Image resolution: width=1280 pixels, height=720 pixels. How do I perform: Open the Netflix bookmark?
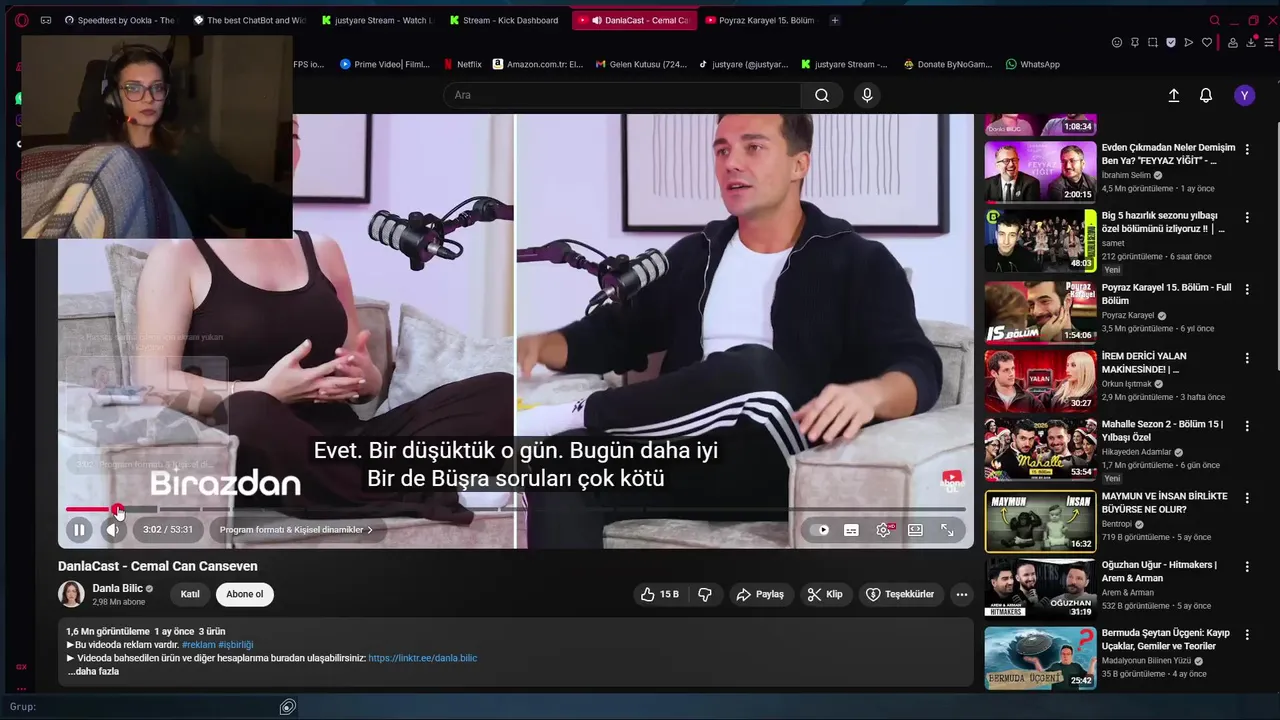pyautogui.click(x=462, y=64)
